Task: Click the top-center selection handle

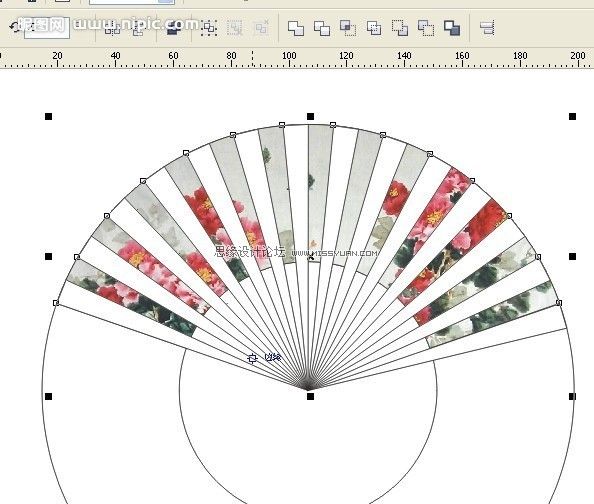Action: click(310, 116)
